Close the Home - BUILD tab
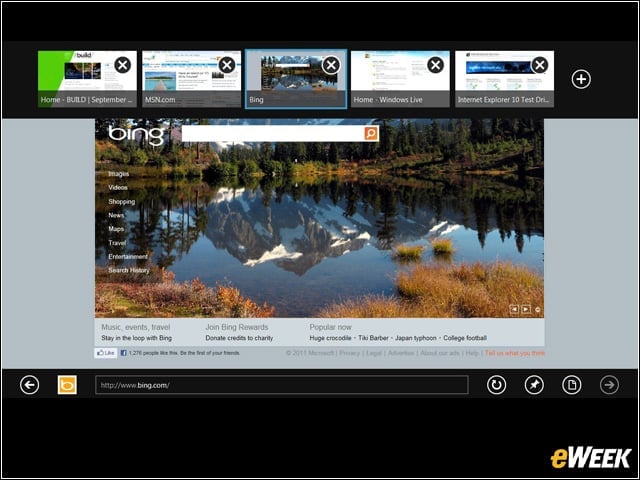The height and width of the screenshot is (480, 640). pyautogui.click(x=122, y=65)
